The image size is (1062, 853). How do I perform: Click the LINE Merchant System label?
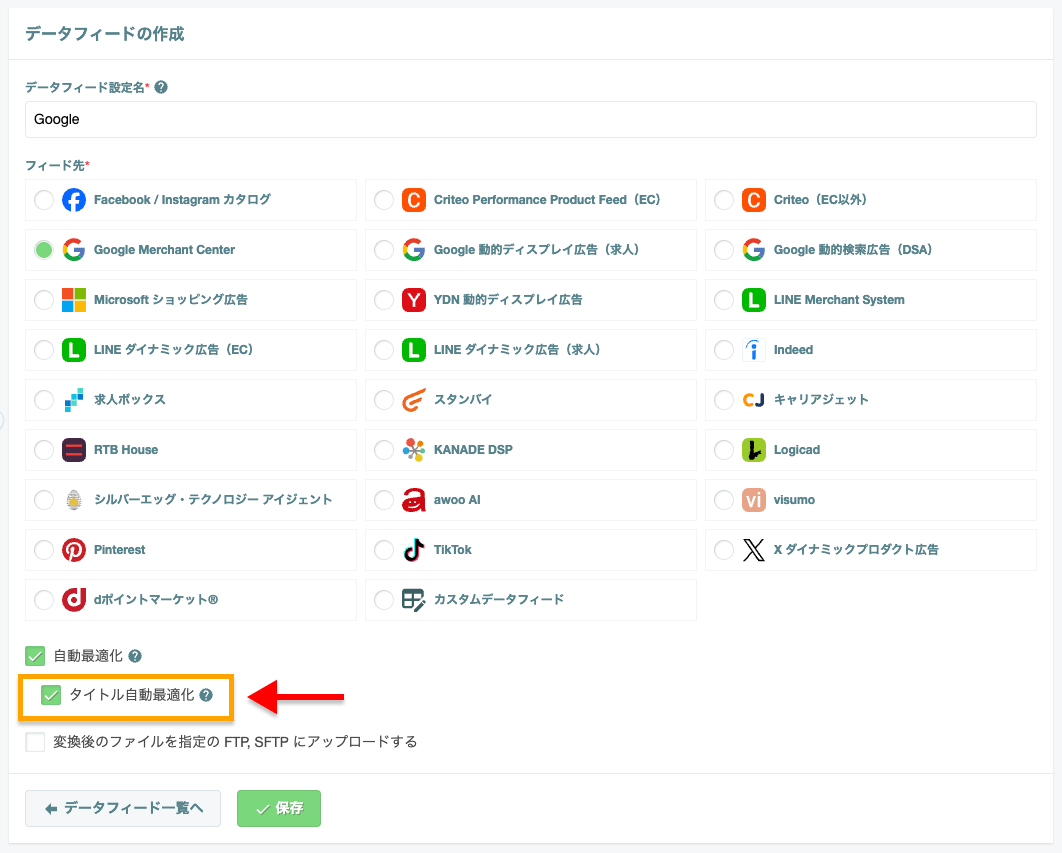click(x=839, y=300)
